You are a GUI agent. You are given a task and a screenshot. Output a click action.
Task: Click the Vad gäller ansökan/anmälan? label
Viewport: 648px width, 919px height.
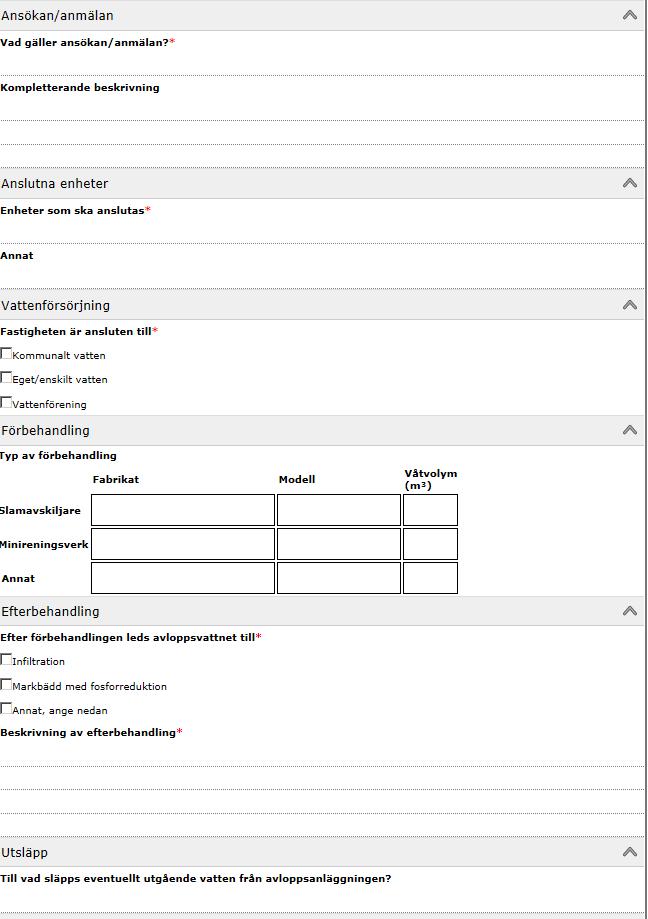click(85, 42)
